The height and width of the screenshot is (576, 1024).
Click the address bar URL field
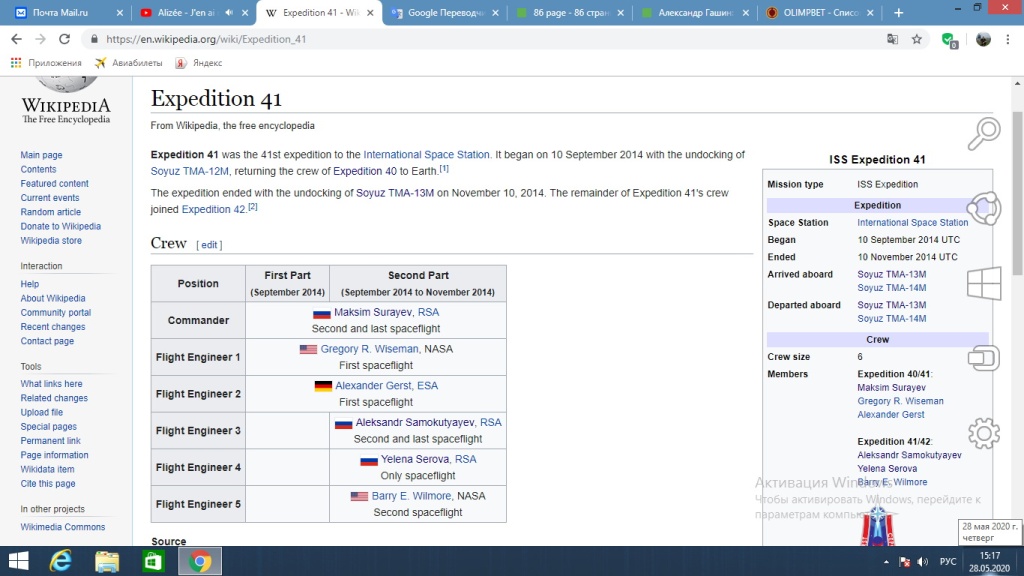coord(483,39)
